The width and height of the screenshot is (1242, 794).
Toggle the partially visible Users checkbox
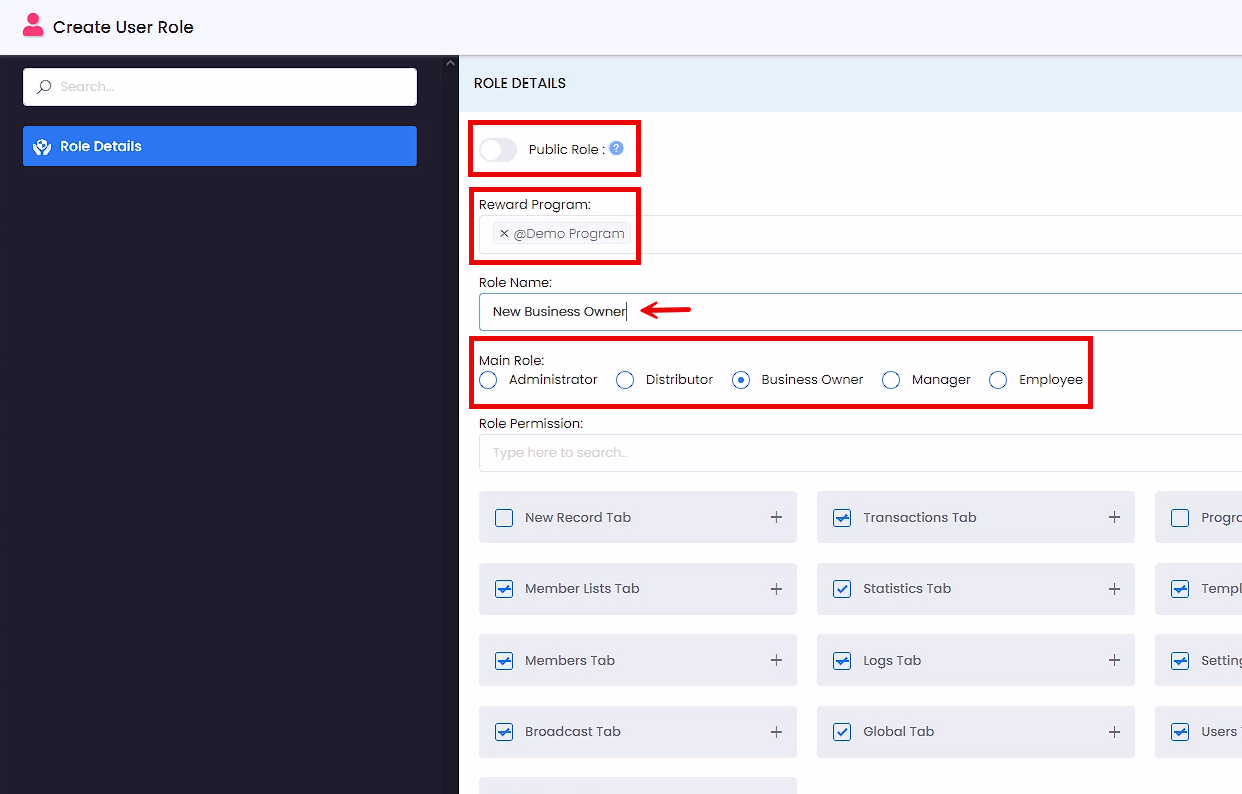pyautogui.click(x=1180, y=732)
